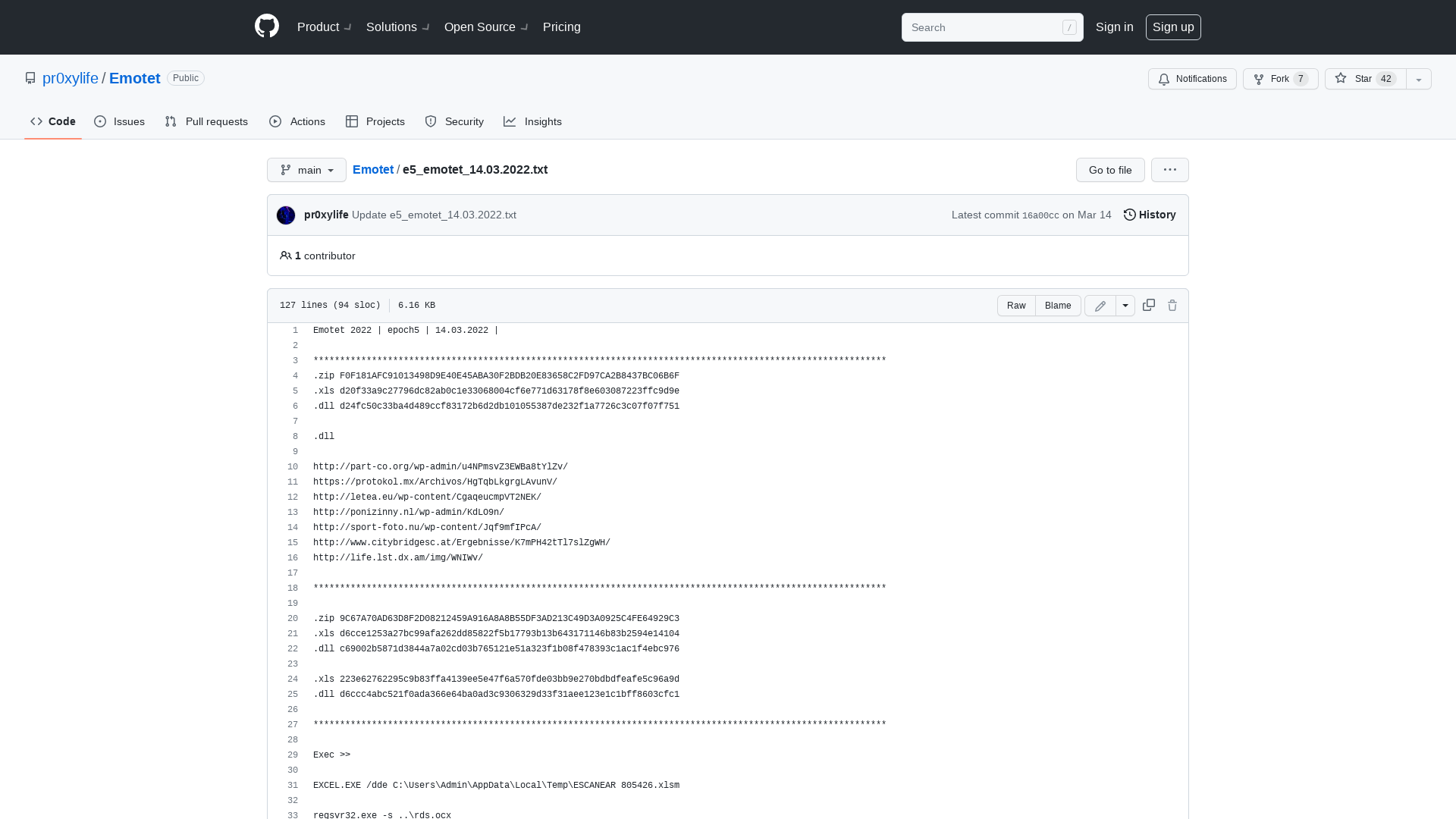This screenshot has width=1456, height=819.
Task: Open the Pricing page
Action: (562, 27)
